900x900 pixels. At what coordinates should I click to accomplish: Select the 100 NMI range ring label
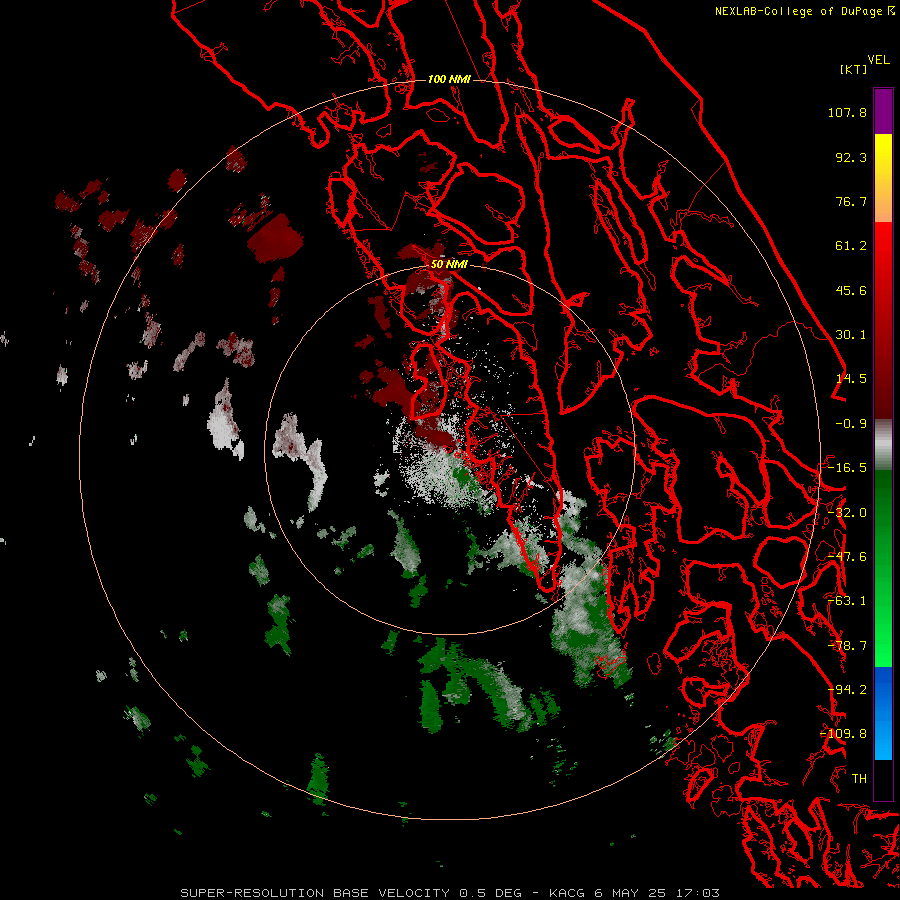coord(449,79)
